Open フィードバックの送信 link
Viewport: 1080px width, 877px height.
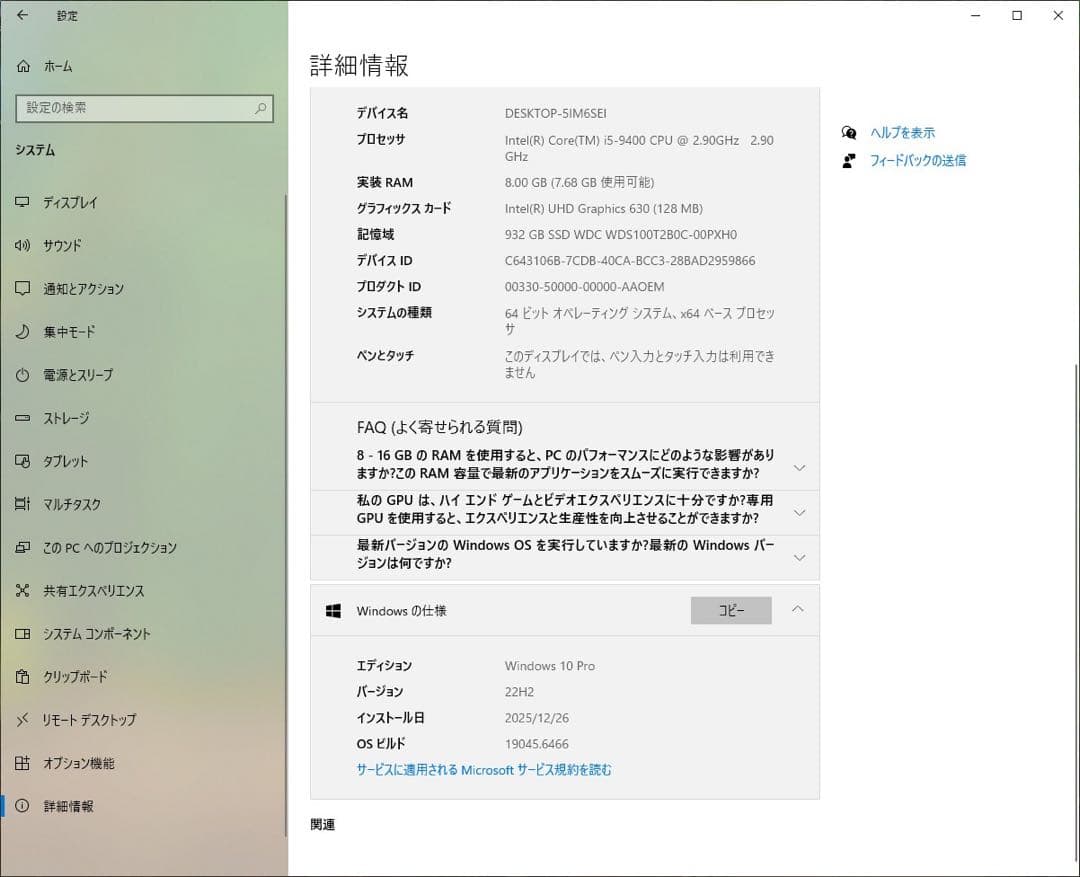pos(917,161)
